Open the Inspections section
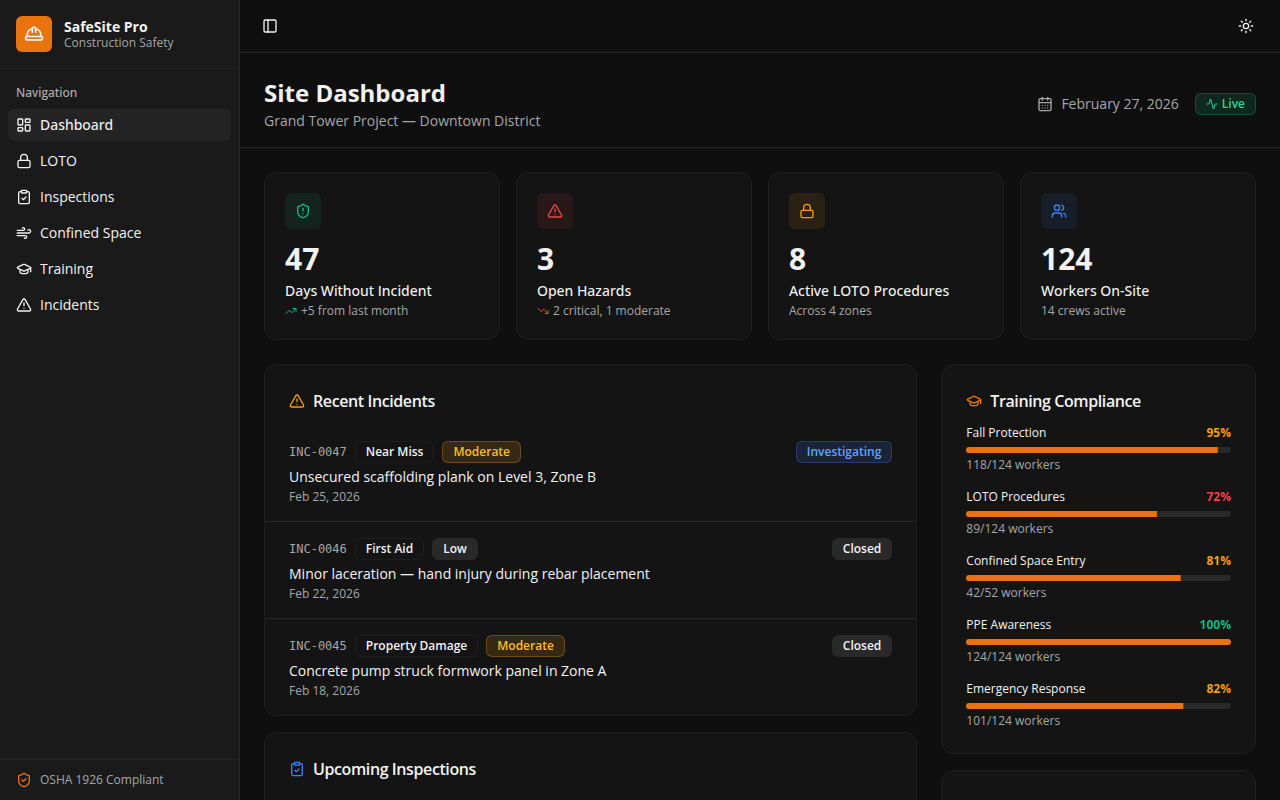The height and width of the screenshot is (800, 1280). pos(76,196)
